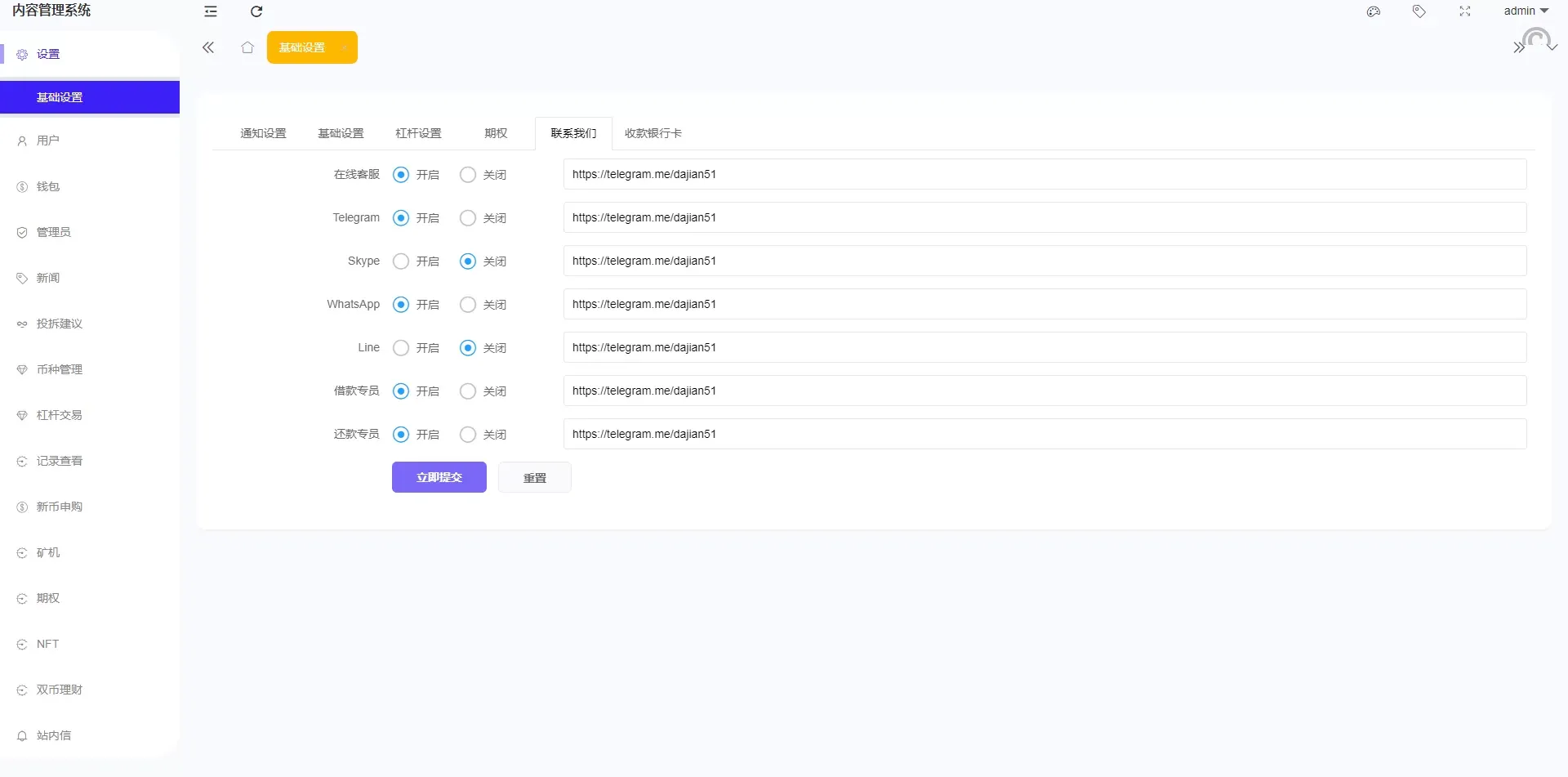The image size is (1568, 777).
Task: Click the tag icon in header
Action: click(x=1419, y=11)
